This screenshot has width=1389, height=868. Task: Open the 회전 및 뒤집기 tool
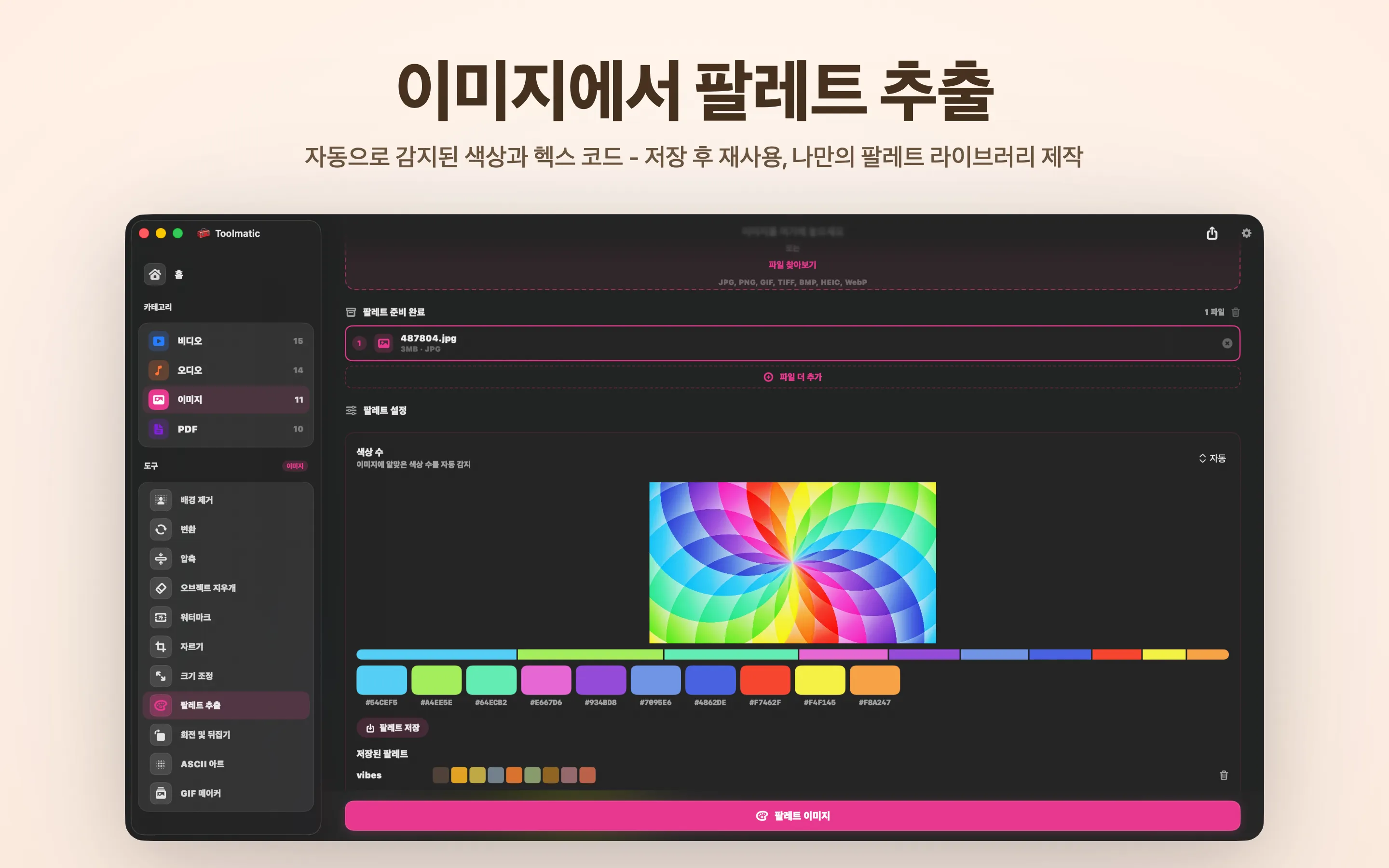tap(226, 734)
